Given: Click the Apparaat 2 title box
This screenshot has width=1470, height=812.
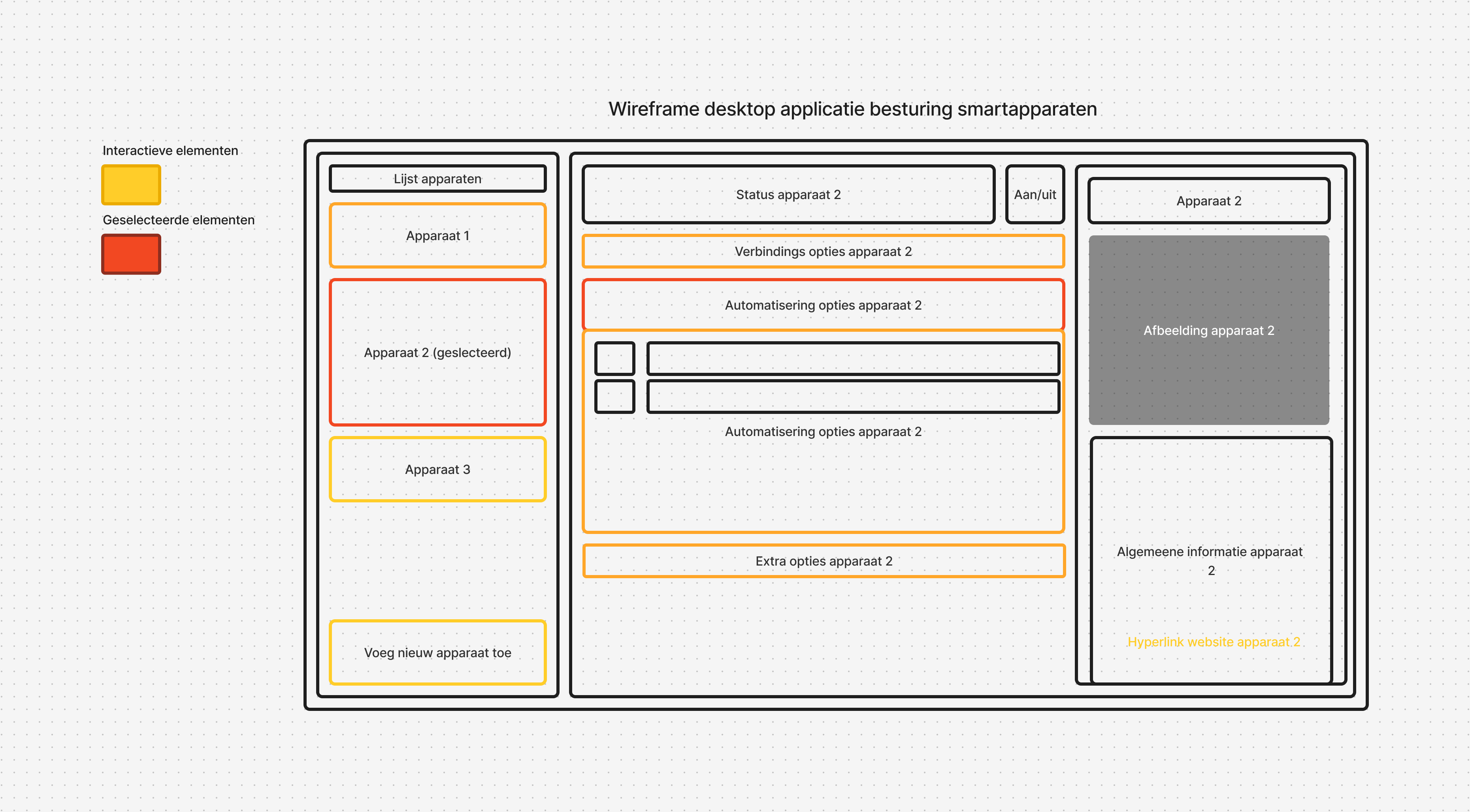Looking at the screenshot, I should [1209, 201].
